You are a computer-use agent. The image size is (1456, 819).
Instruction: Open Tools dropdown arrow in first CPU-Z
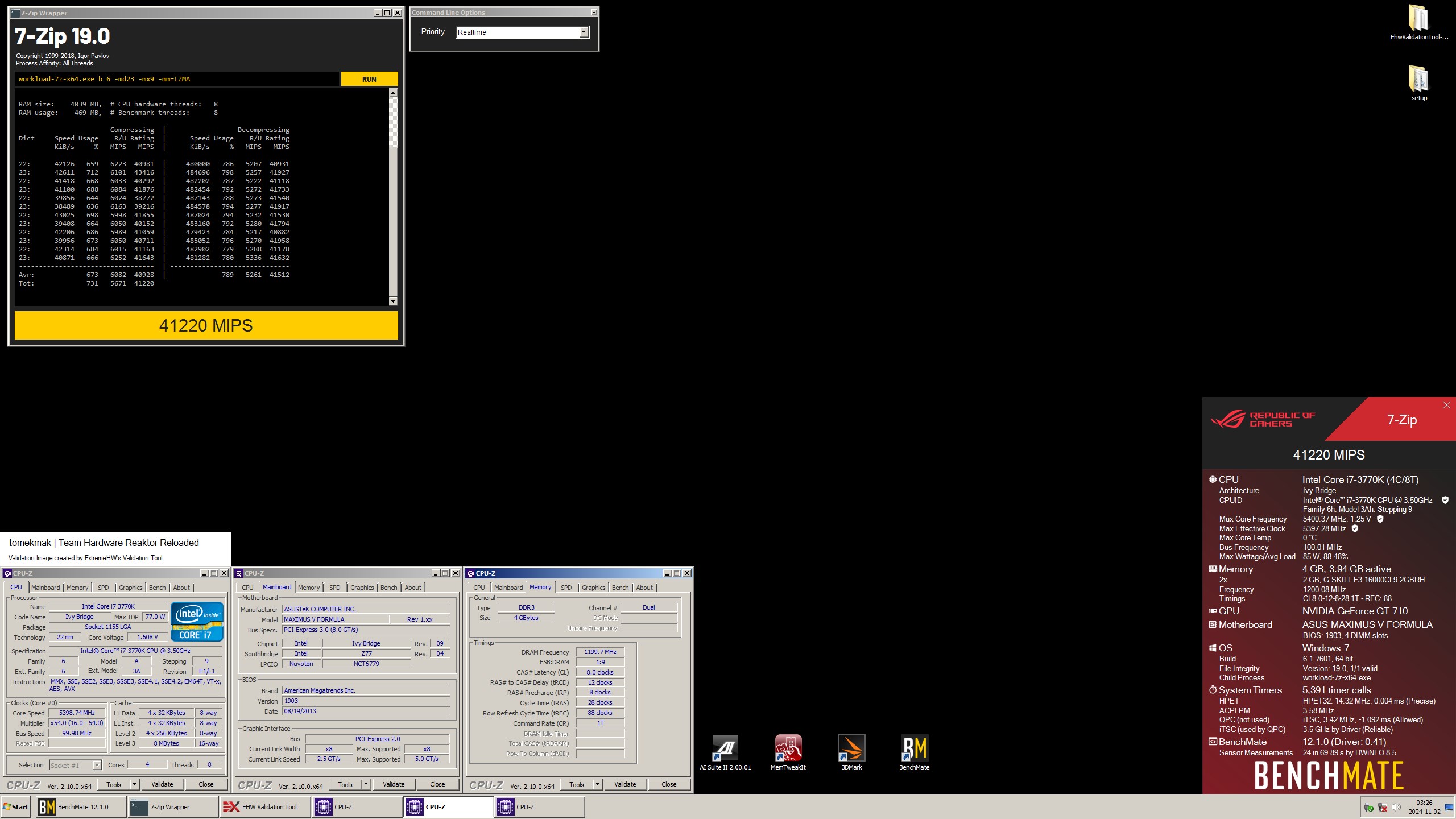coord(135,784)
